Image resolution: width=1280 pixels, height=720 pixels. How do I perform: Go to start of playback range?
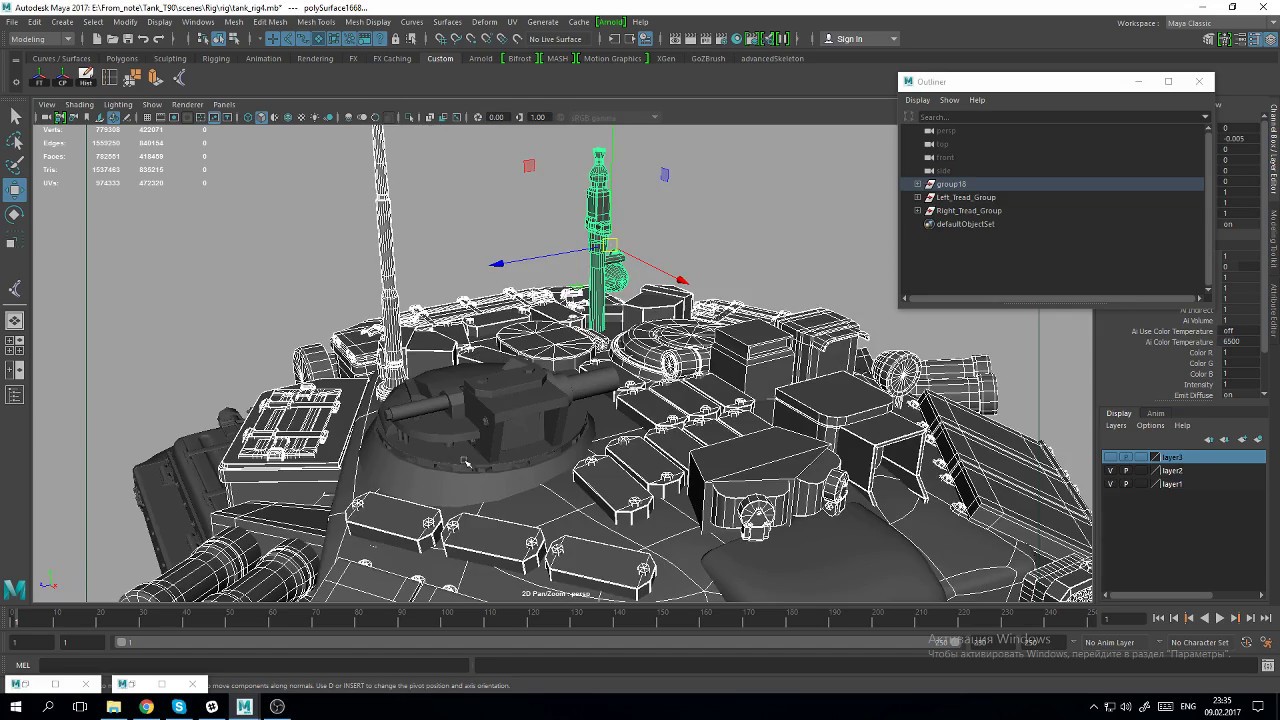[x=1158, y=618]
